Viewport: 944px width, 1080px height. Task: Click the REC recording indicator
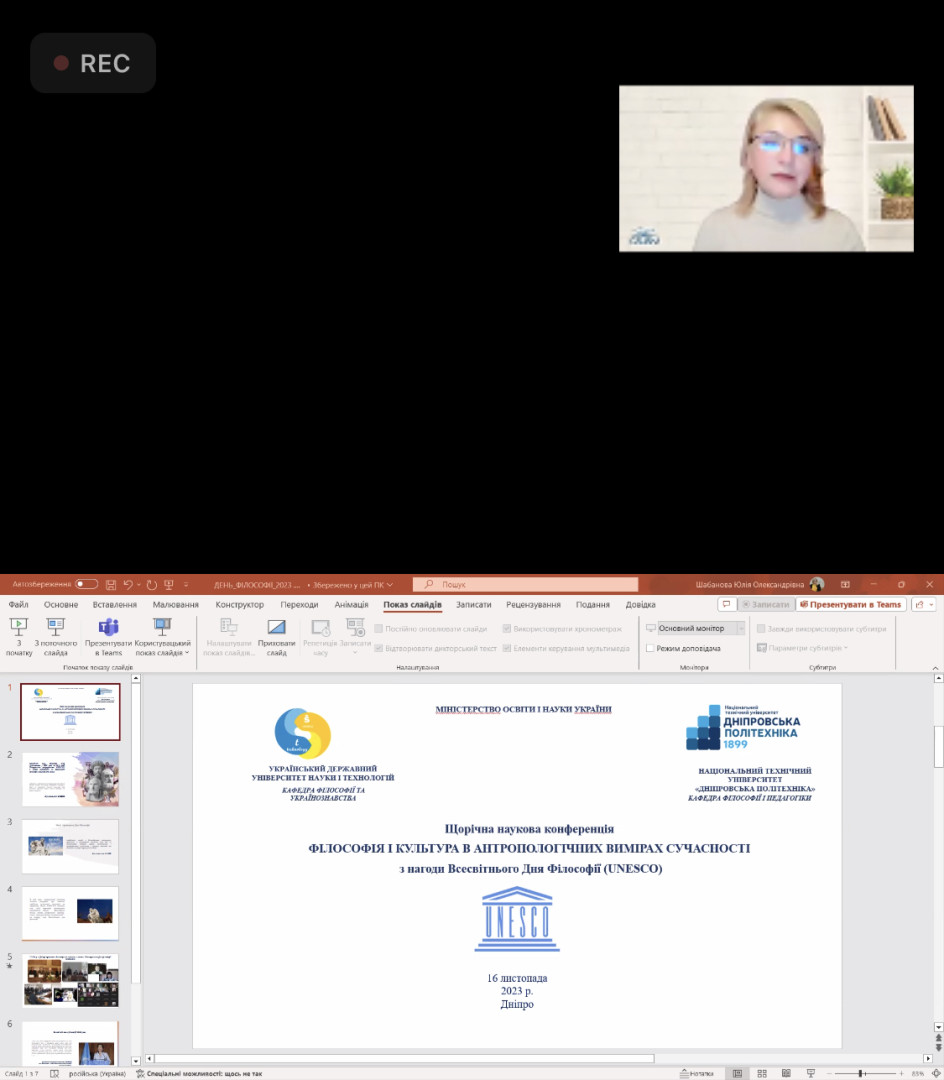93,63
